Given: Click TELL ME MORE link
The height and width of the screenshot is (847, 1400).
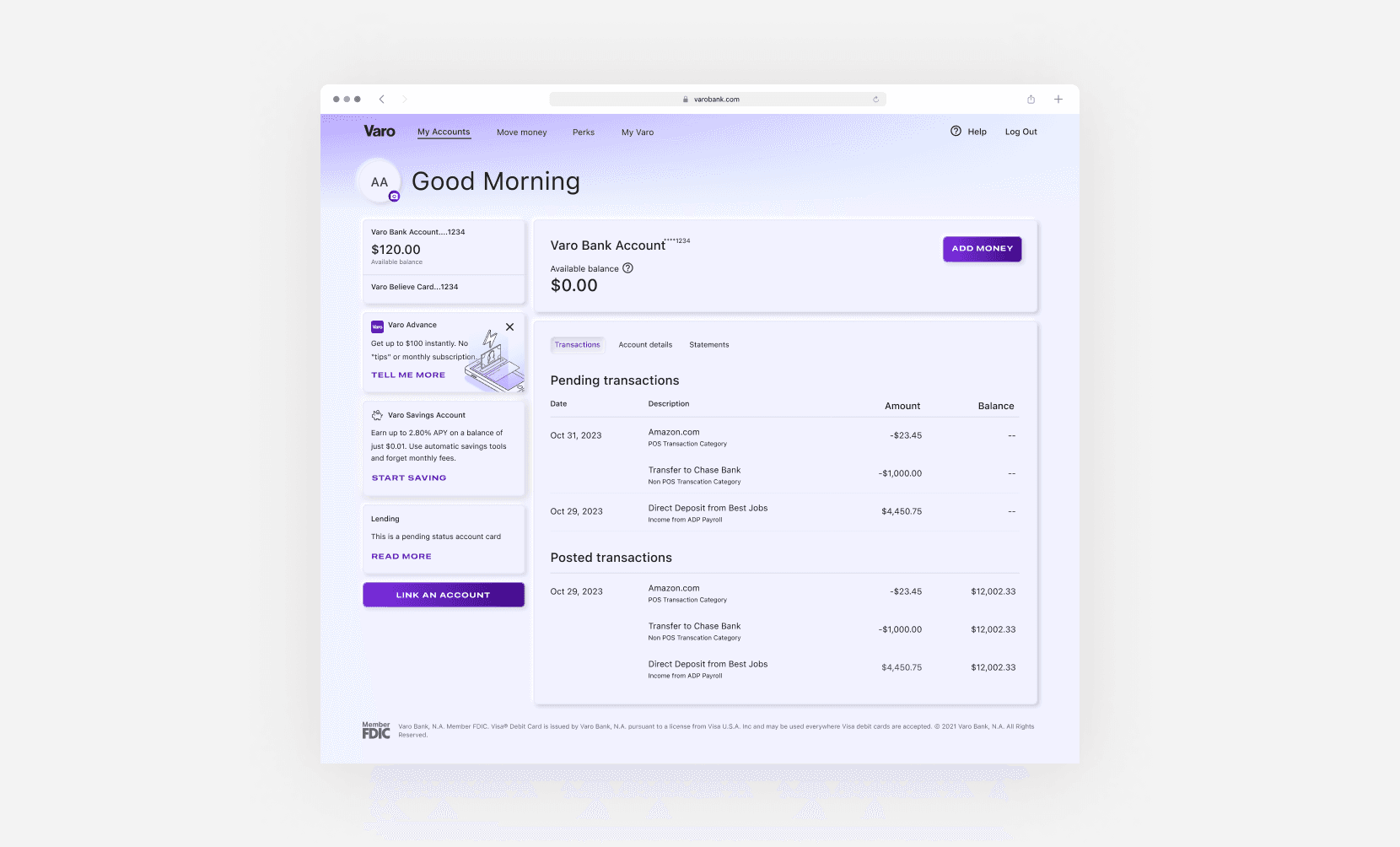Looking at the screenshot, I should click(x=408, y=375).
